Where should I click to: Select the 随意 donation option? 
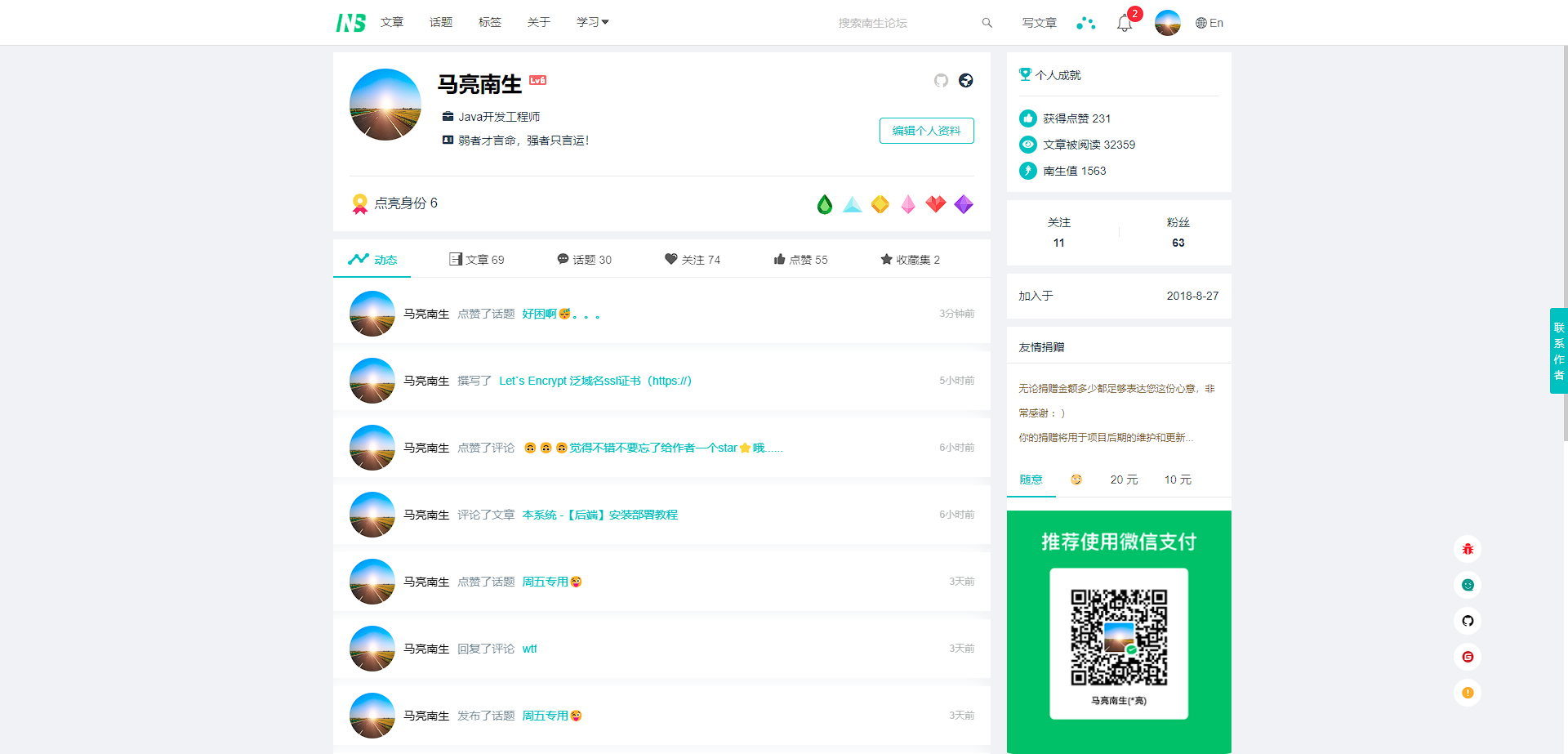[1031, 480]
